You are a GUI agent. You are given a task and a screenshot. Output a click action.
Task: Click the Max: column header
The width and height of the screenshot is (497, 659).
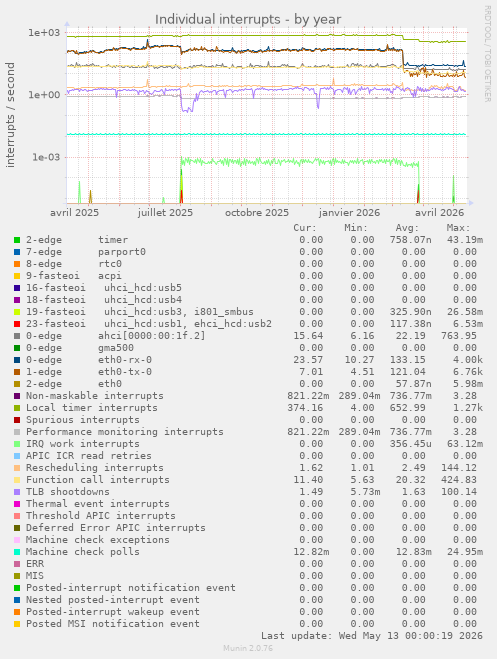[x=458, y=228]
